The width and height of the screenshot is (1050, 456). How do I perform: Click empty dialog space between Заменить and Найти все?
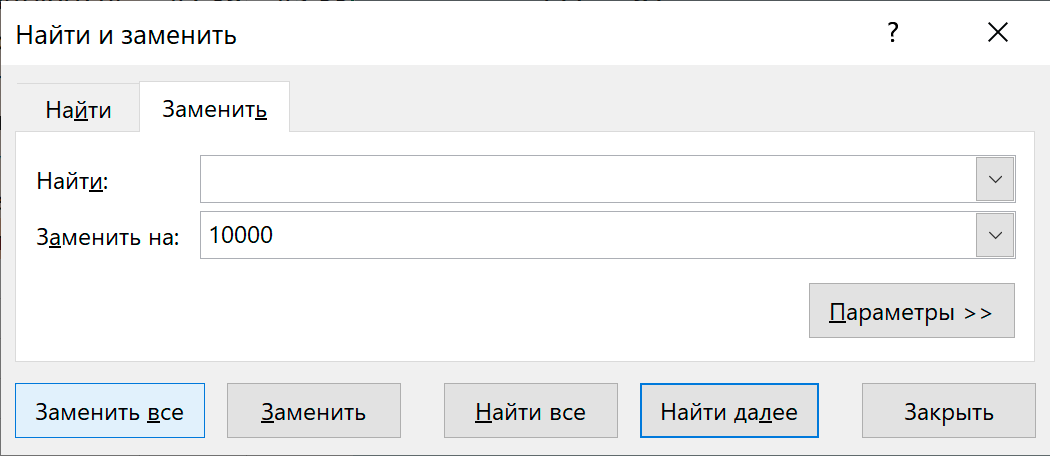pos(422,411)
